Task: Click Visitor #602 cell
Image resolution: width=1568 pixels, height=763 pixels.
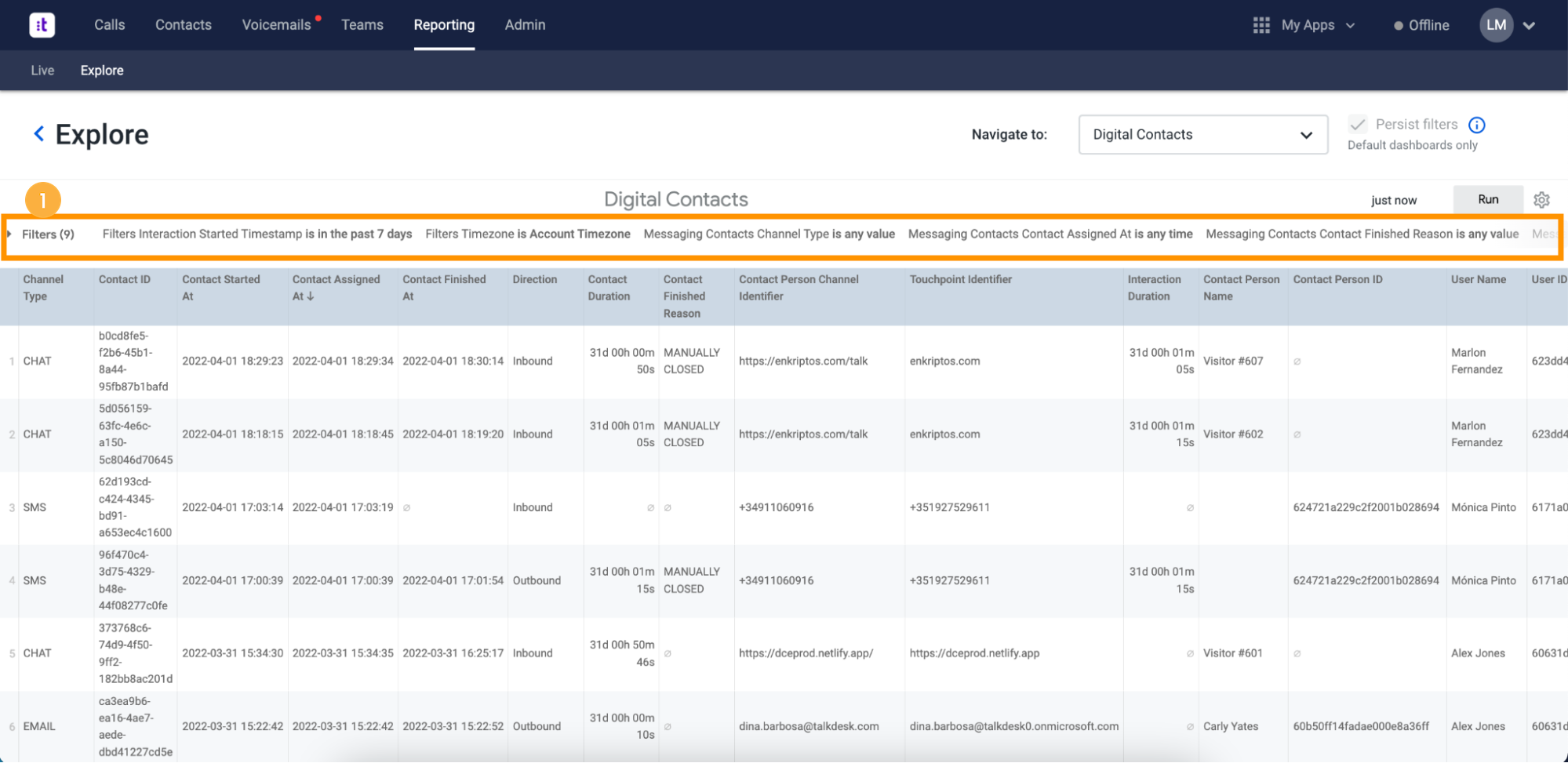Action: coord(1233,434)
